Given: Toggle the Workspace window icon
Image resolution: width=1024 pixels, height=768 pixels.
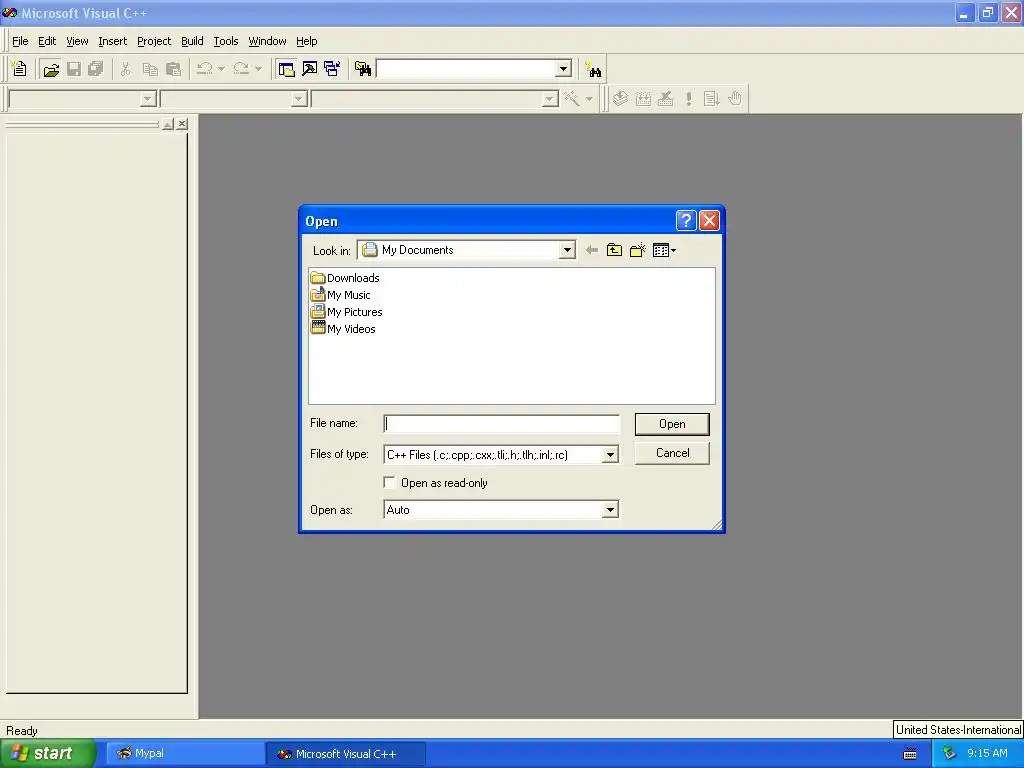Looking at the screenshot, I should tap(286, 69).
